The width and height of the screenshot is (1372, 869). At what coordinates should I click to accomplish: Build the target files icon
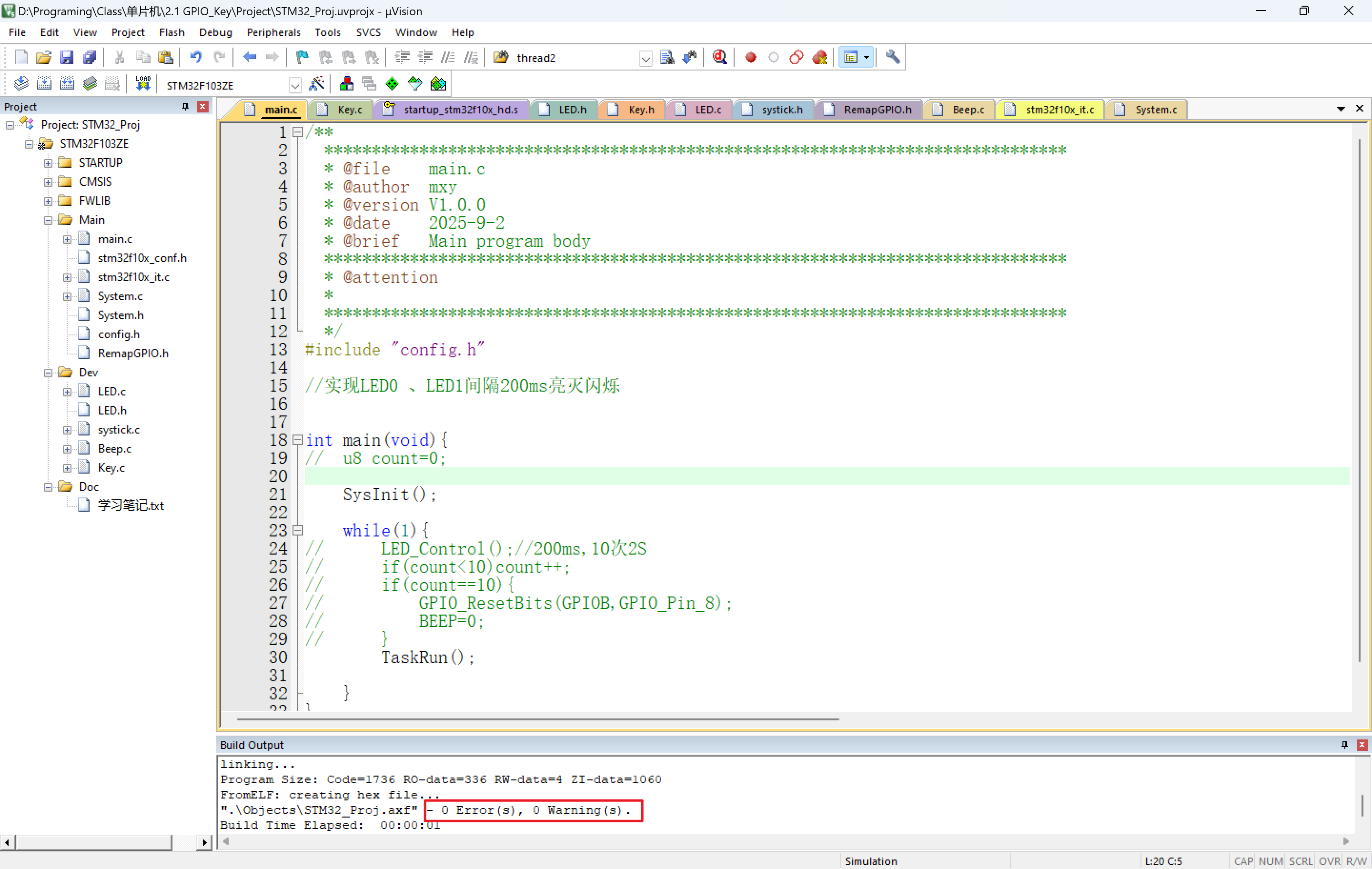[44, 84]
